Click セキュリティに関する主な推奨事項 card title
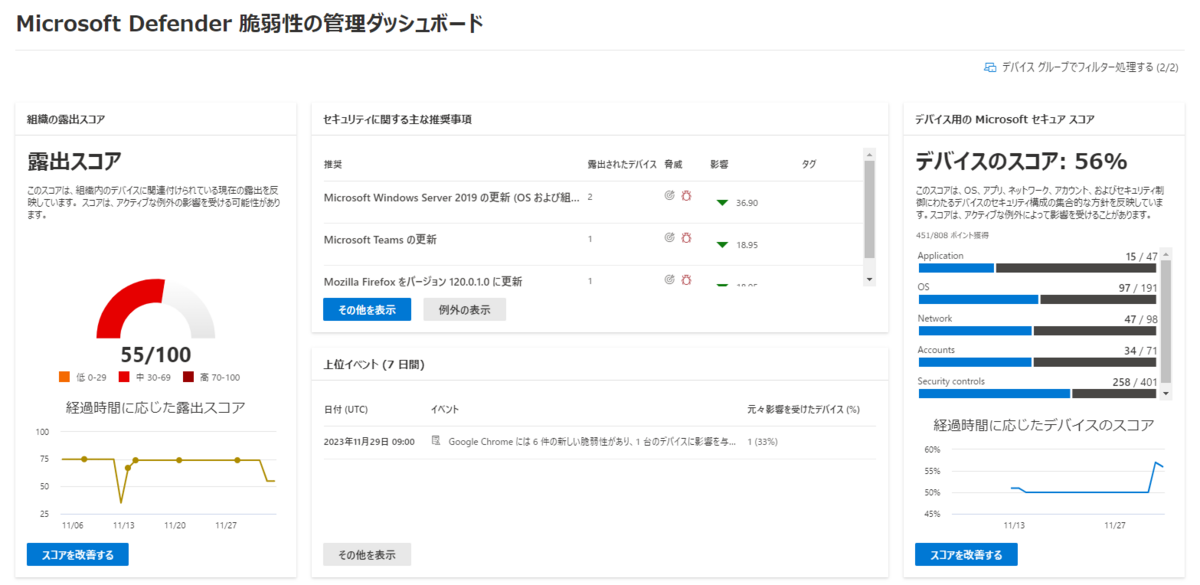1200x585 pixels. pyautogui.click(x=397, y=119)
